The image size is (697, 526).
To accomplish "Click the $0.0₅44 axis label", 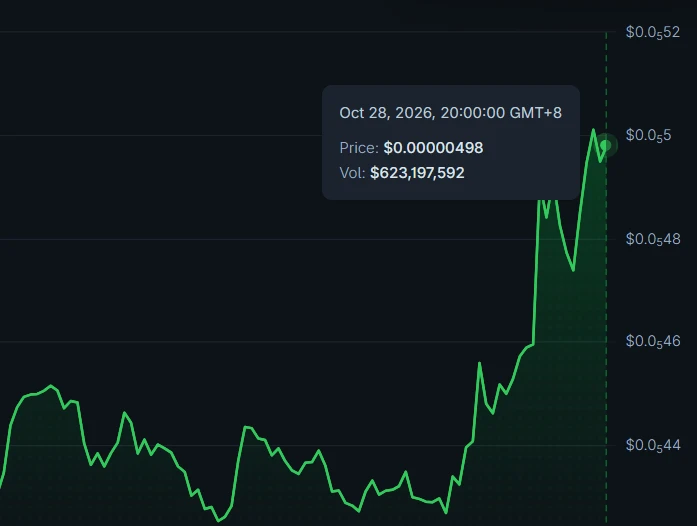I will (x=653, y=446).
